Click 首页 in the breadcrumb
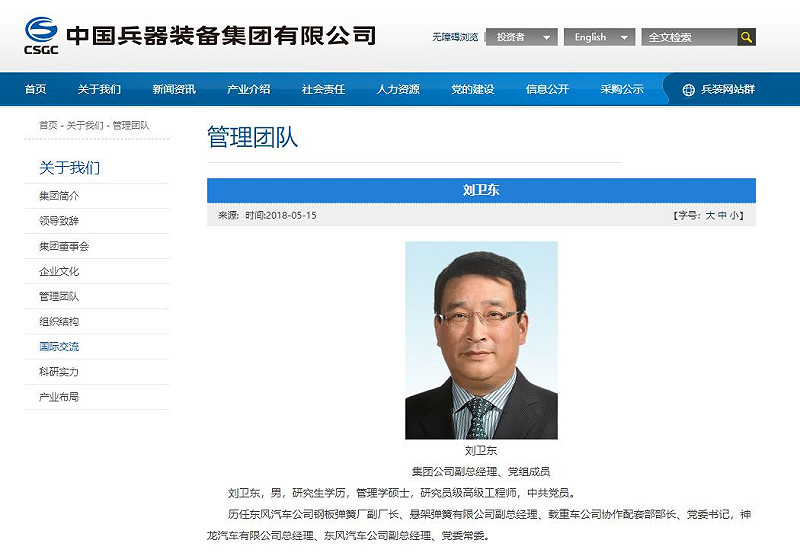Screen dimensions: 800x553 [x=48, y=125]
